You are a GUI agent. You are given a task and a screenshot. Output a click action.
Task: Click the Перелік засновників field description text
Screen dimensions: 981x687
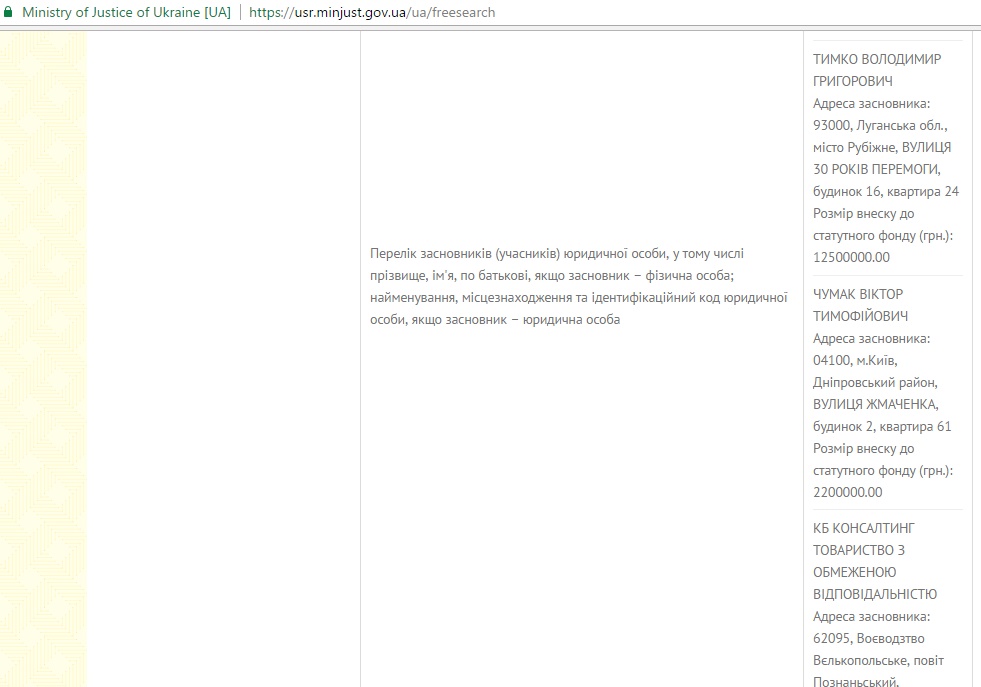(578, 286)
